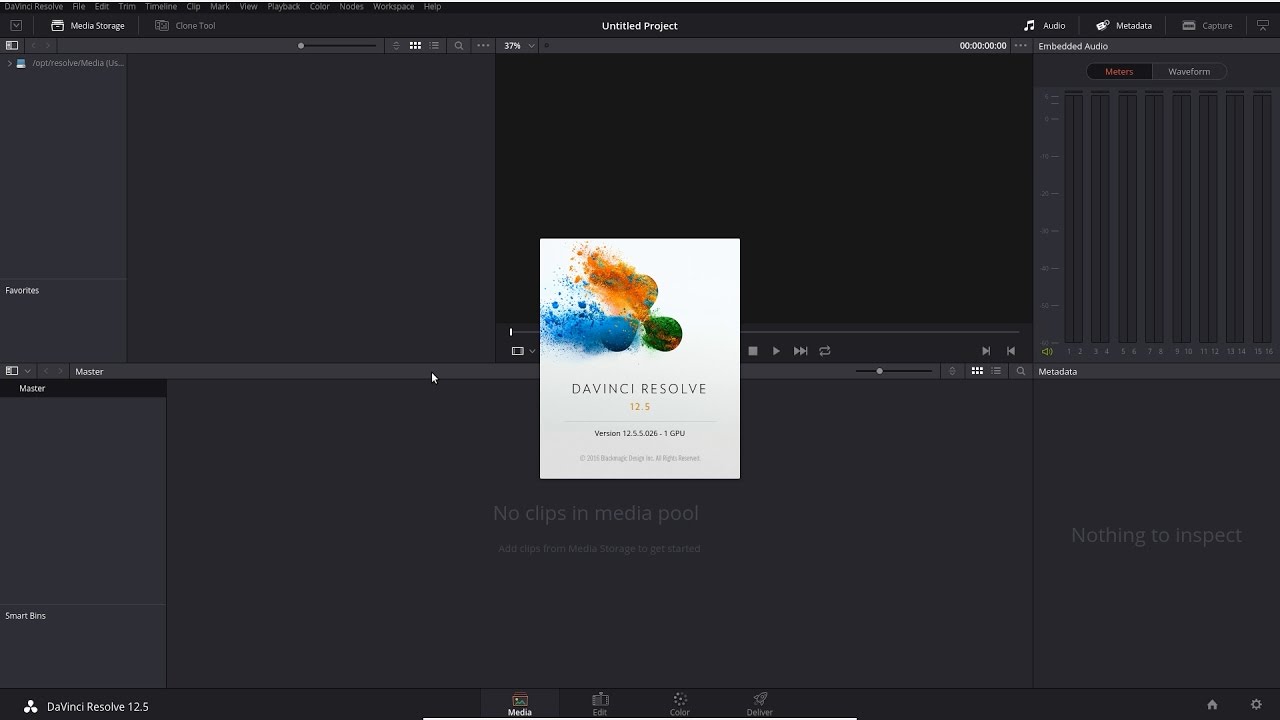The height and width of the screenshot is (720, 1280).
Task: Open the Capture panel
Action: [1207, 25]
